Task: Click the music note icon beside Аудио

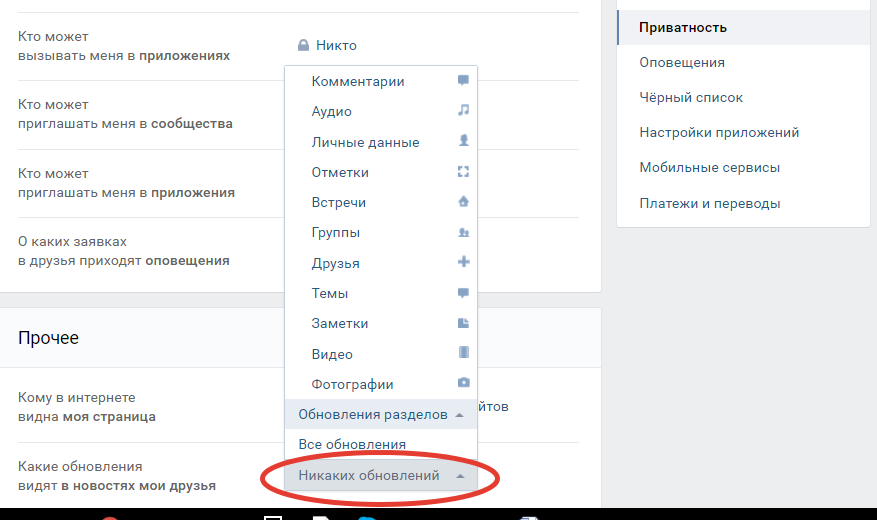Action: click(463, 111)
